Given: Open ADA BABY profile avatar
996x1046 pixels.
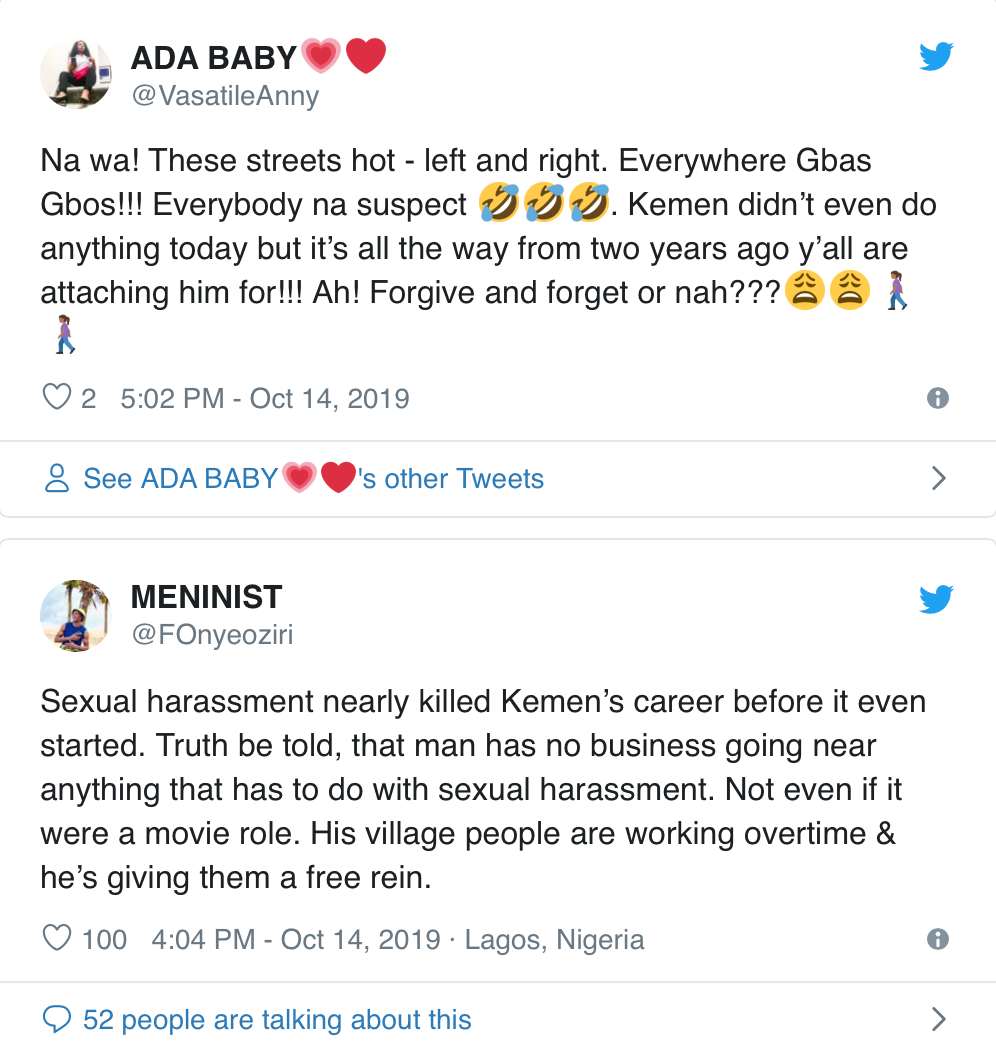Looking at the screenshot, I should [x=75, y=75].
